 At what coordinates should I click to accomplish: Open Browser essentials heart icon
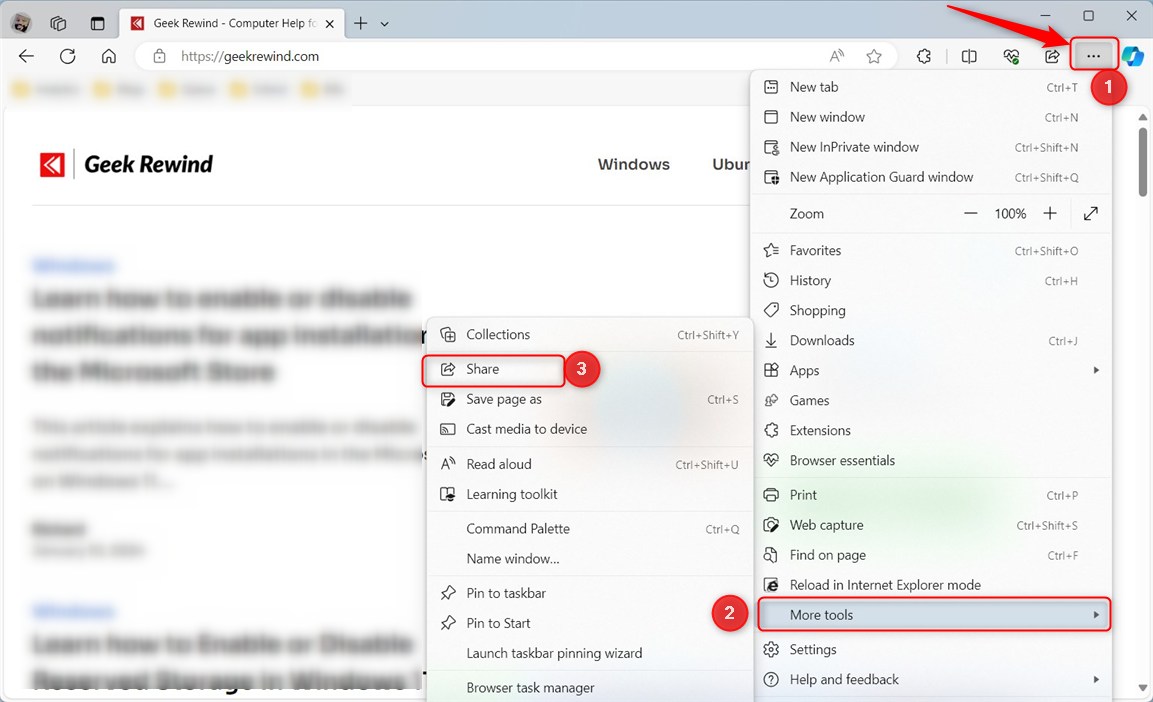point(1010,56)
